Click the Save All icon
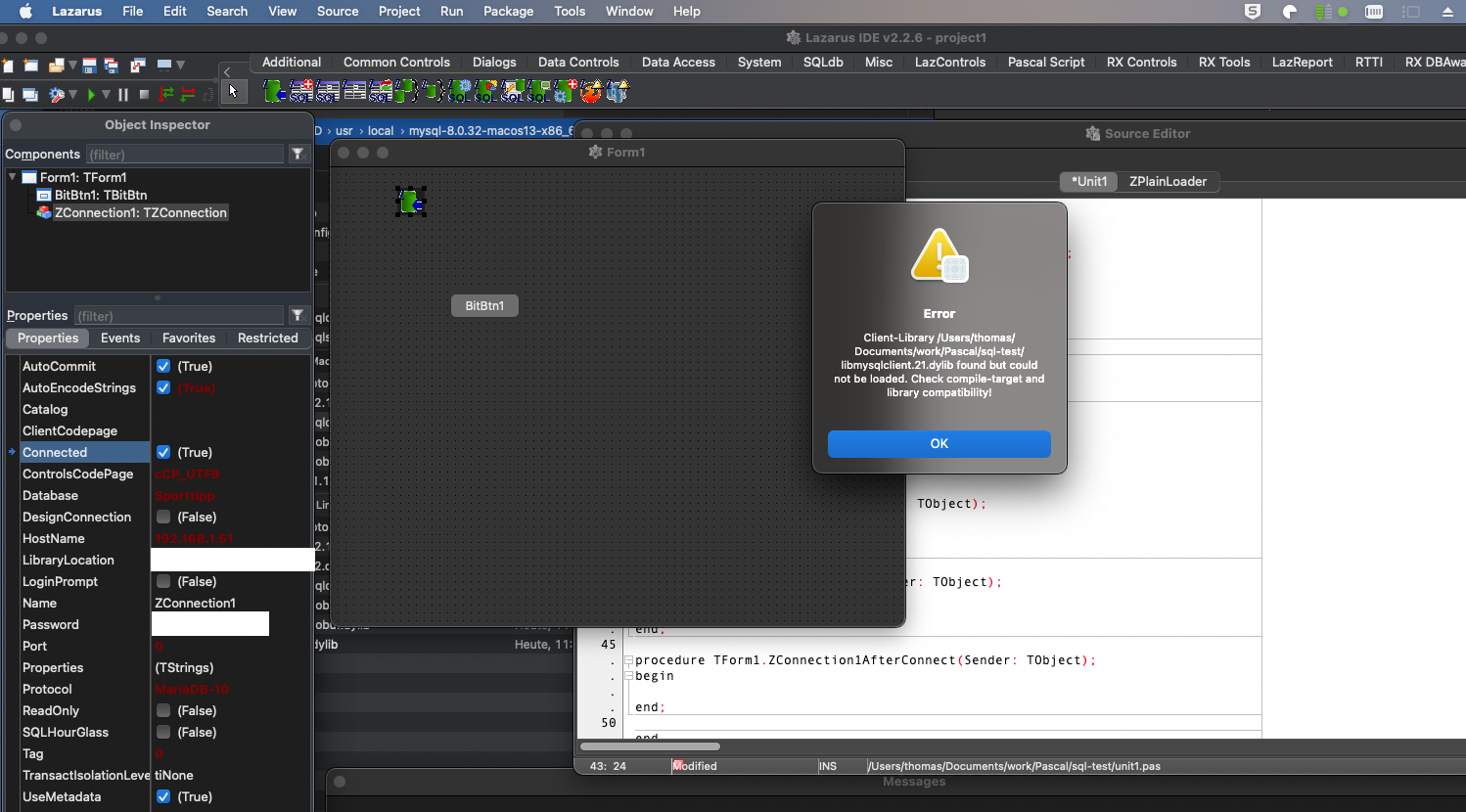Viewport: 1466px width, 812px height. point(112,66)
